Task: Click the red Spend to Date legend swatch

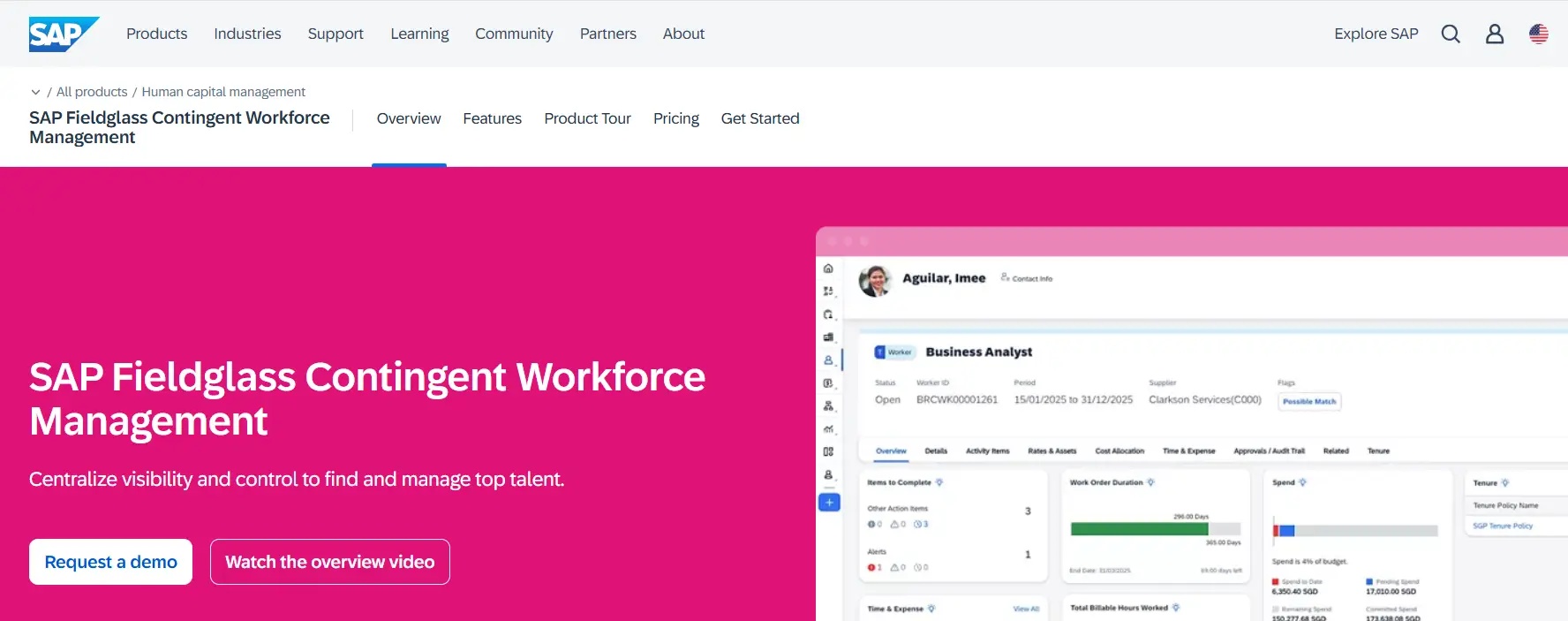Action: 1275,581
